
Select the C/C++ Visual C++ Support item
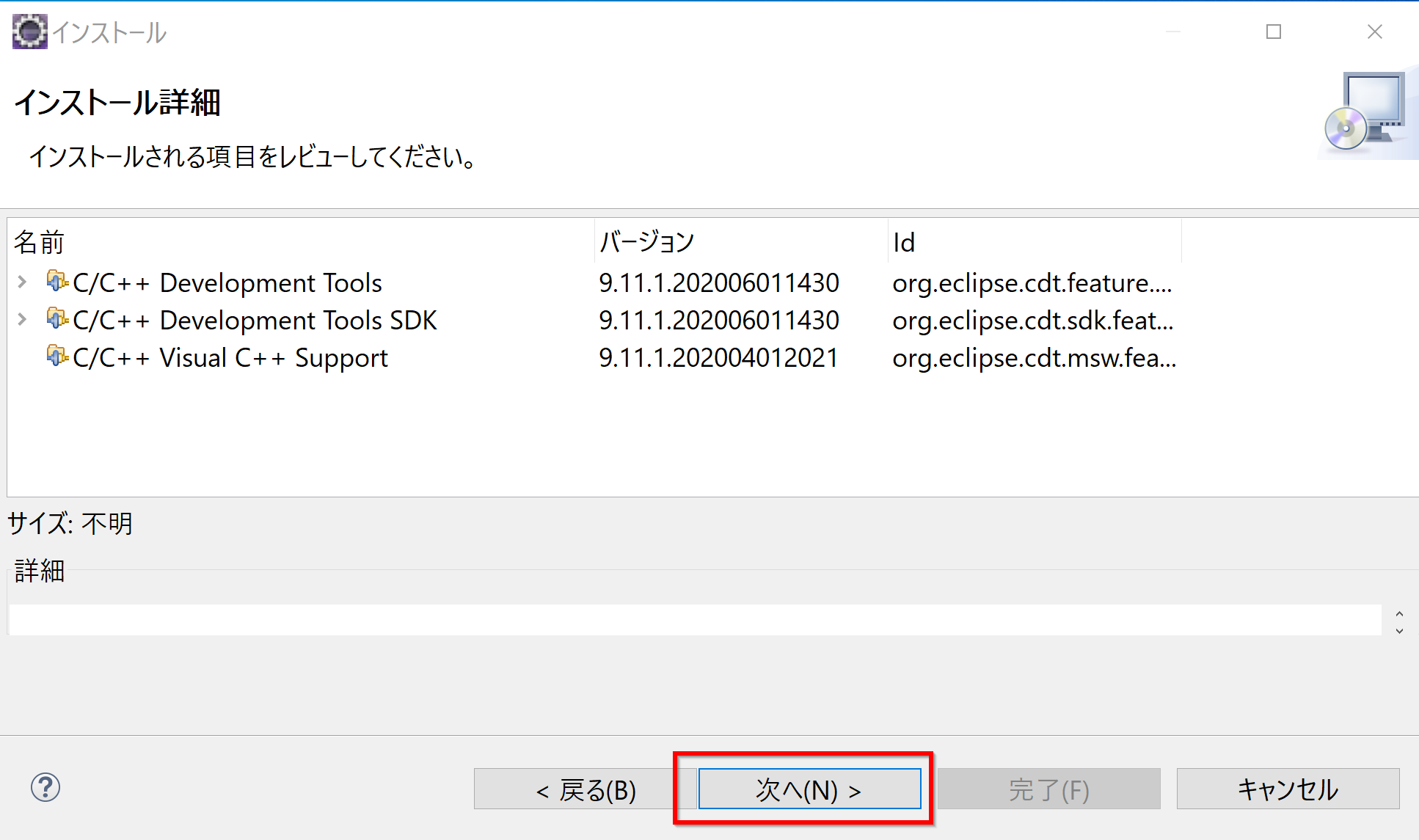230,358
